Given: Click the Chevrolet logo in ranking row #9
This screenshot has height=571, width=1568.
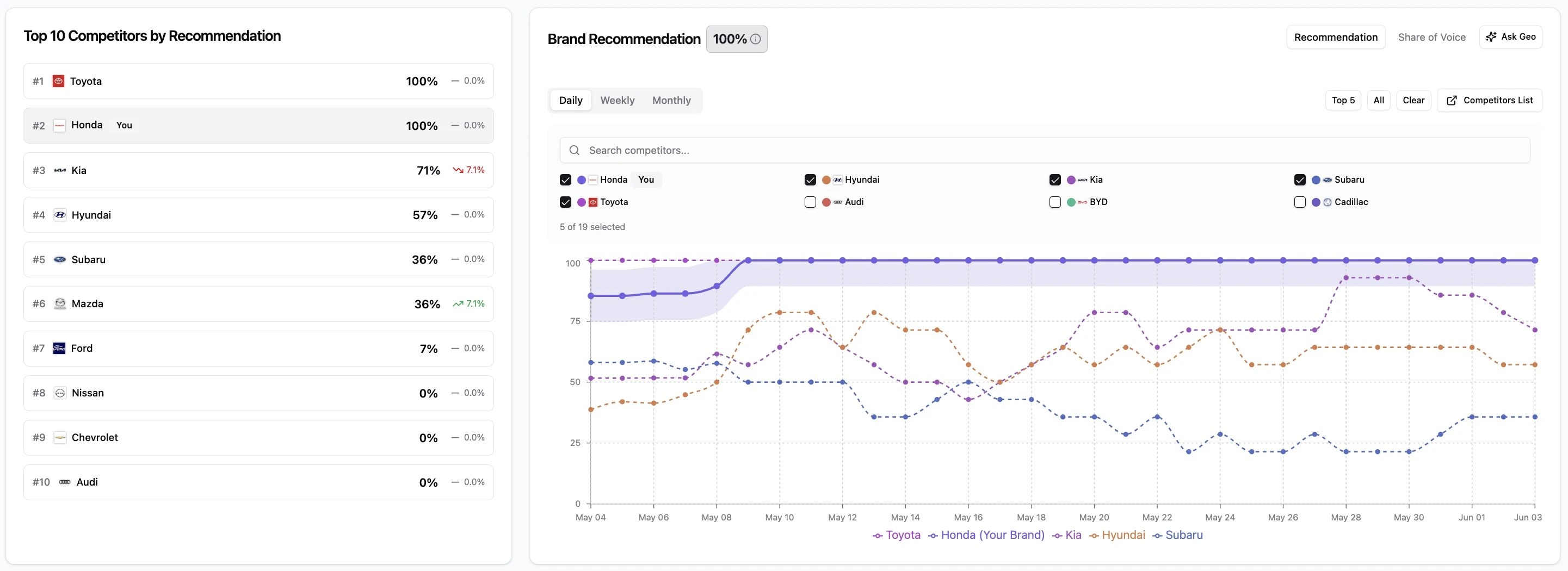Looking at the screenshot, I should 60,438.
